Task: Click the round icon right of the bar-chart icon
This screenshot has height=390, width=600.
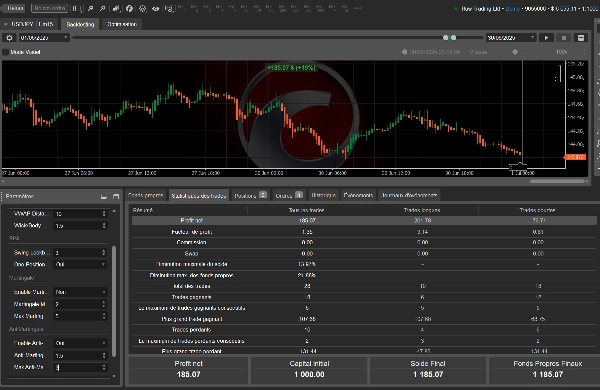Action: point(129,8)
